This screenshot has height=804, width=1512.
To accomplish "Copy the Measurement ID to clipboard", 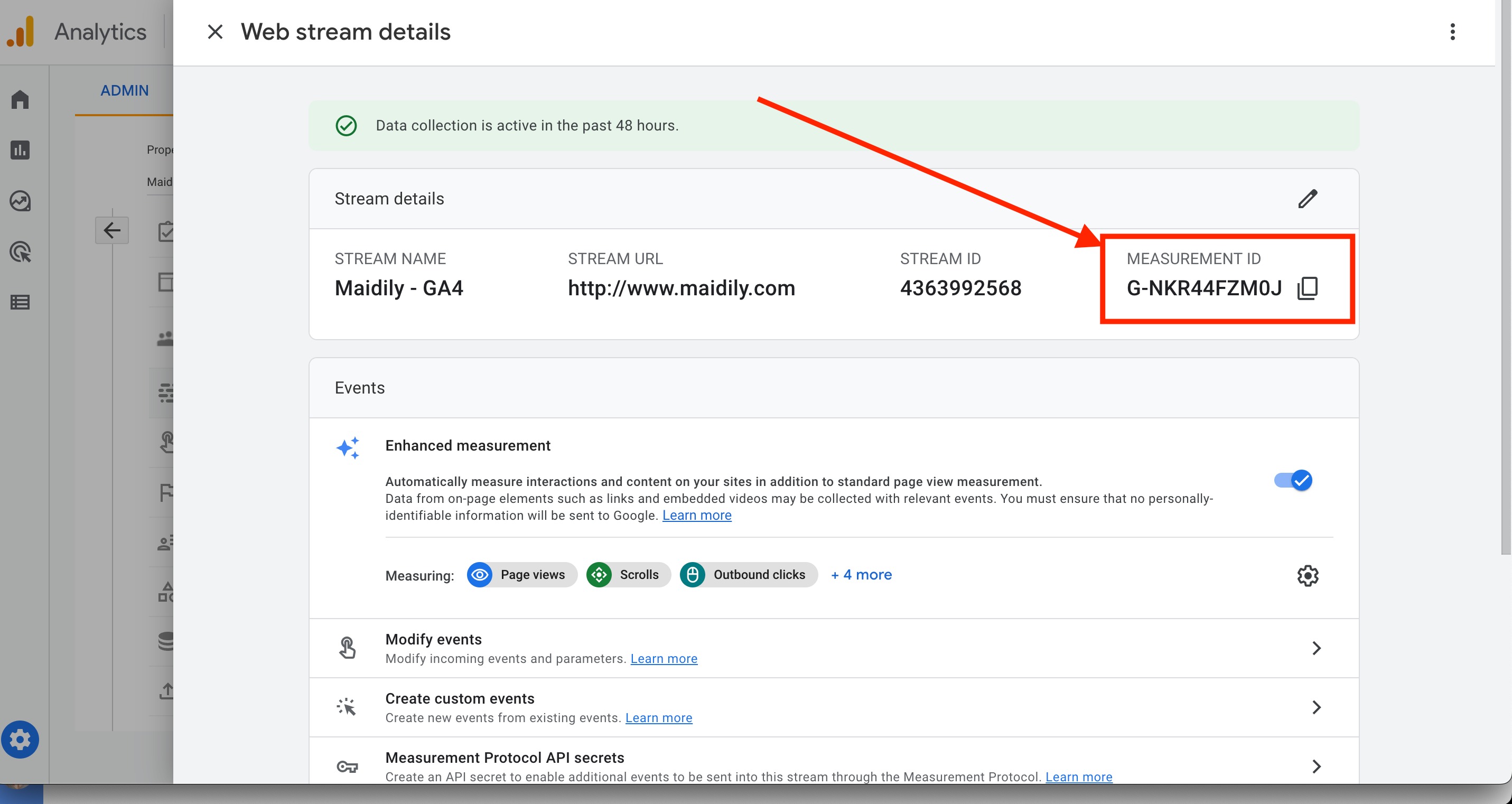I will click(x=1307, y=288).
